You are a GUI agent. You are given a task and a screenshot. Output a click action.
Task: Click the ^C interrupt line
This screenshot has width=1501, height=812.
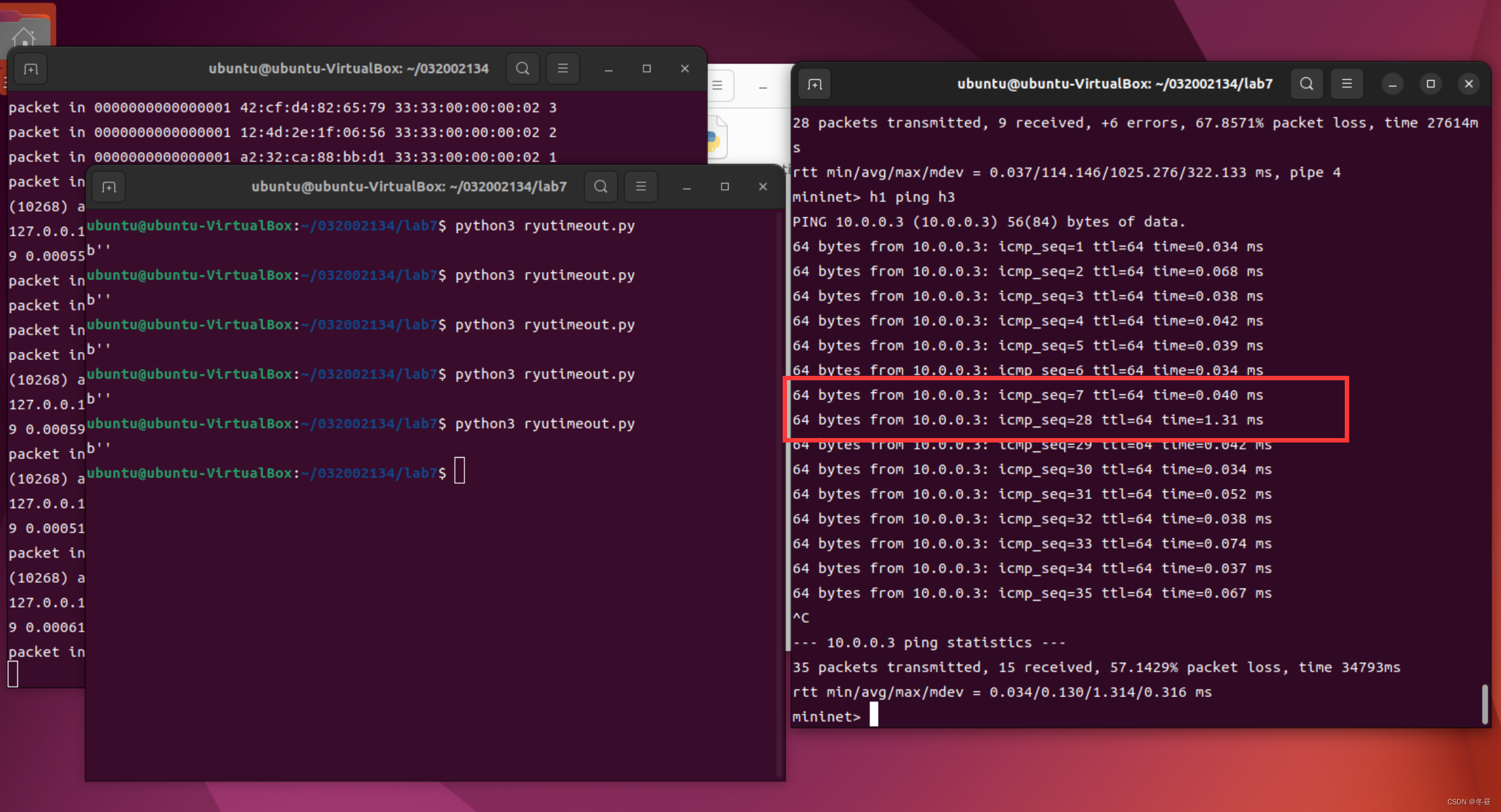coord(801,618)
